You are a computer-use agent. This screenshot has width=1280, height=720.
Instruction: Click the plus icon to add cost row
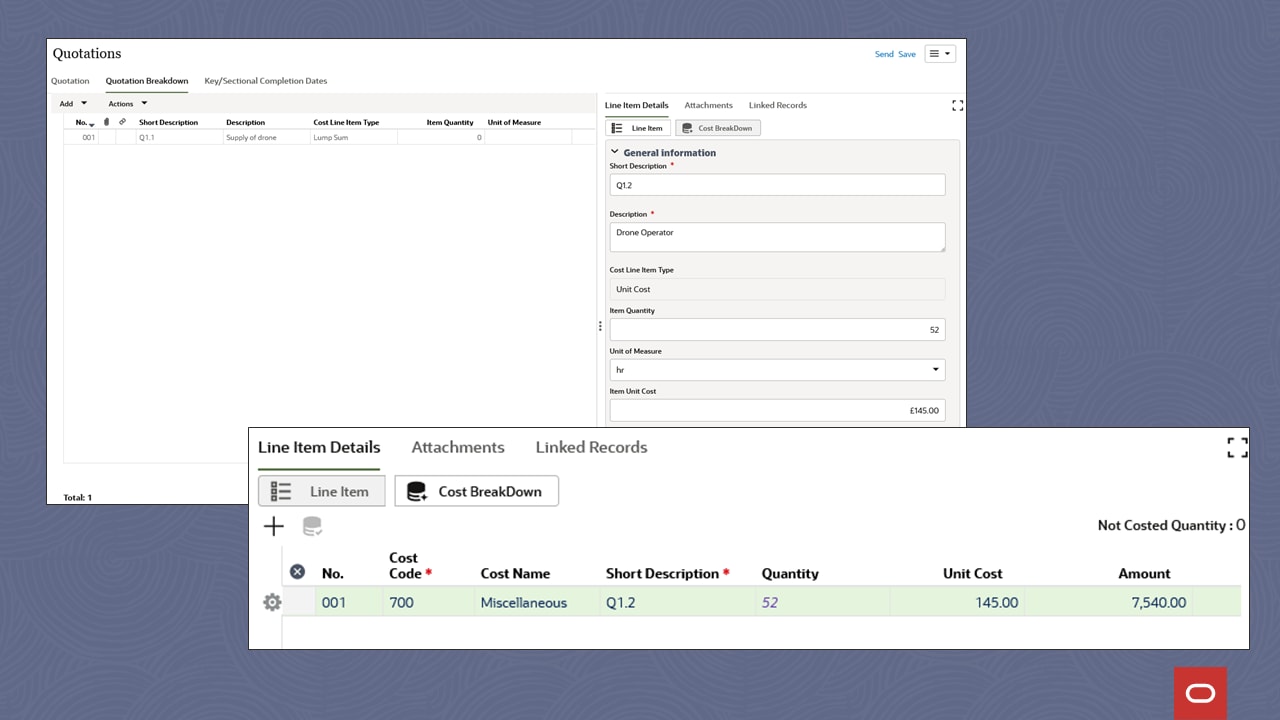tap(274, 526)
